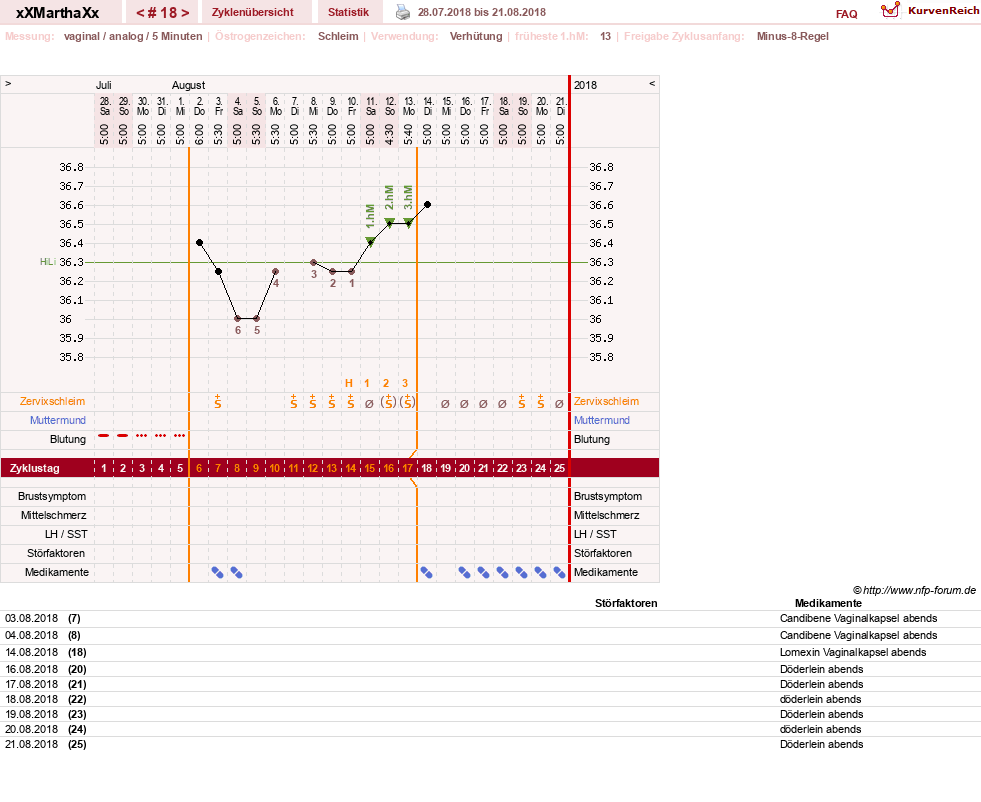Click the 2.hM green triangle marker
981x802 pixels.
pos(389,223)
